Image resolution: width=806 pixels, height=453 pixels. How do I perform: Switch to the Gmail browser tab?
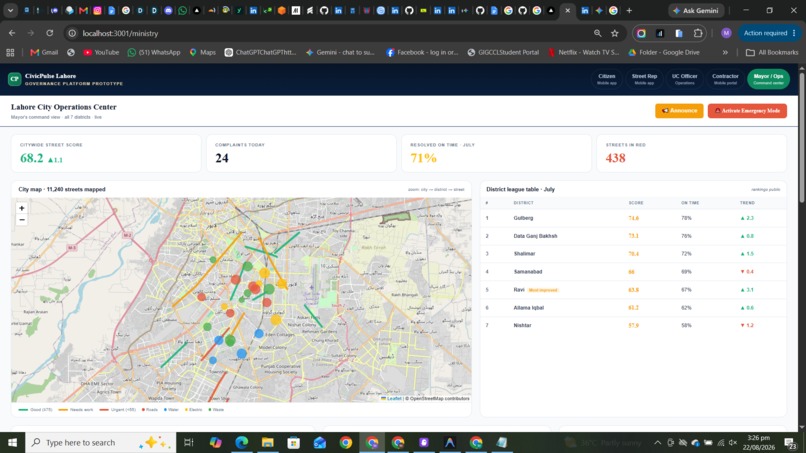[x=83, y=10]
